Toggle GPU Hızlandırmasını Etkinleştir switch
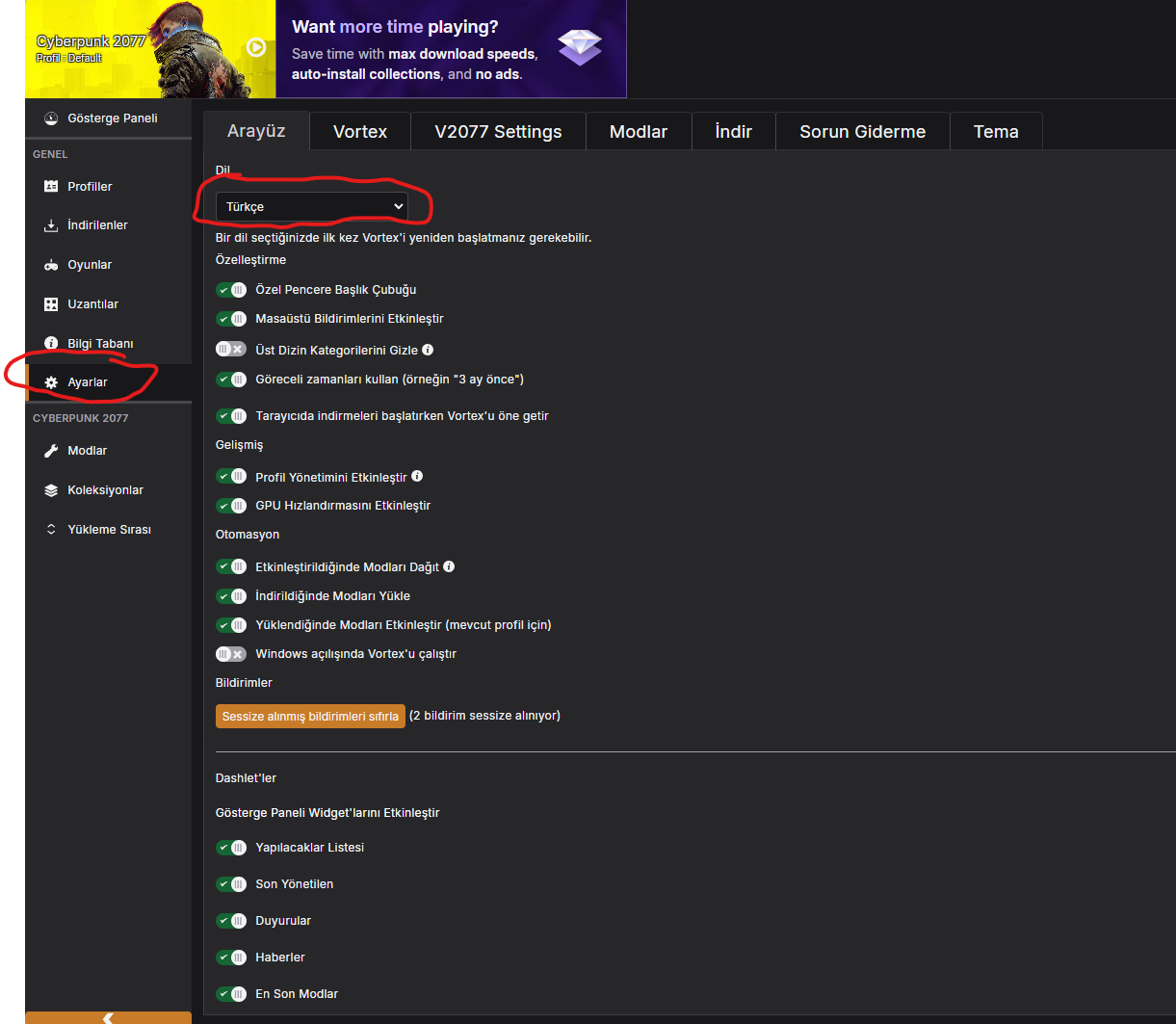 tap(231, 506)
